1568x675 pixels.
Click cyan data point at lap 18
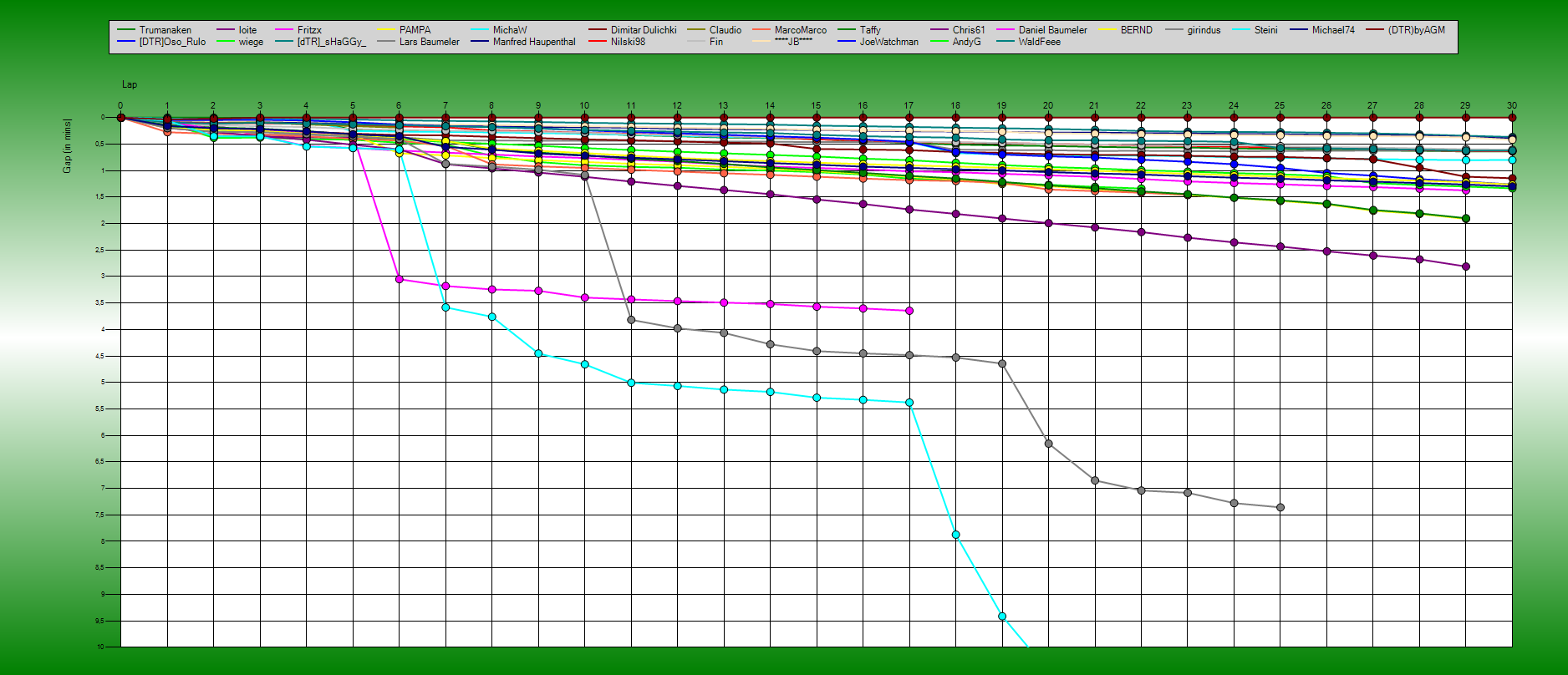pos(955,535)
